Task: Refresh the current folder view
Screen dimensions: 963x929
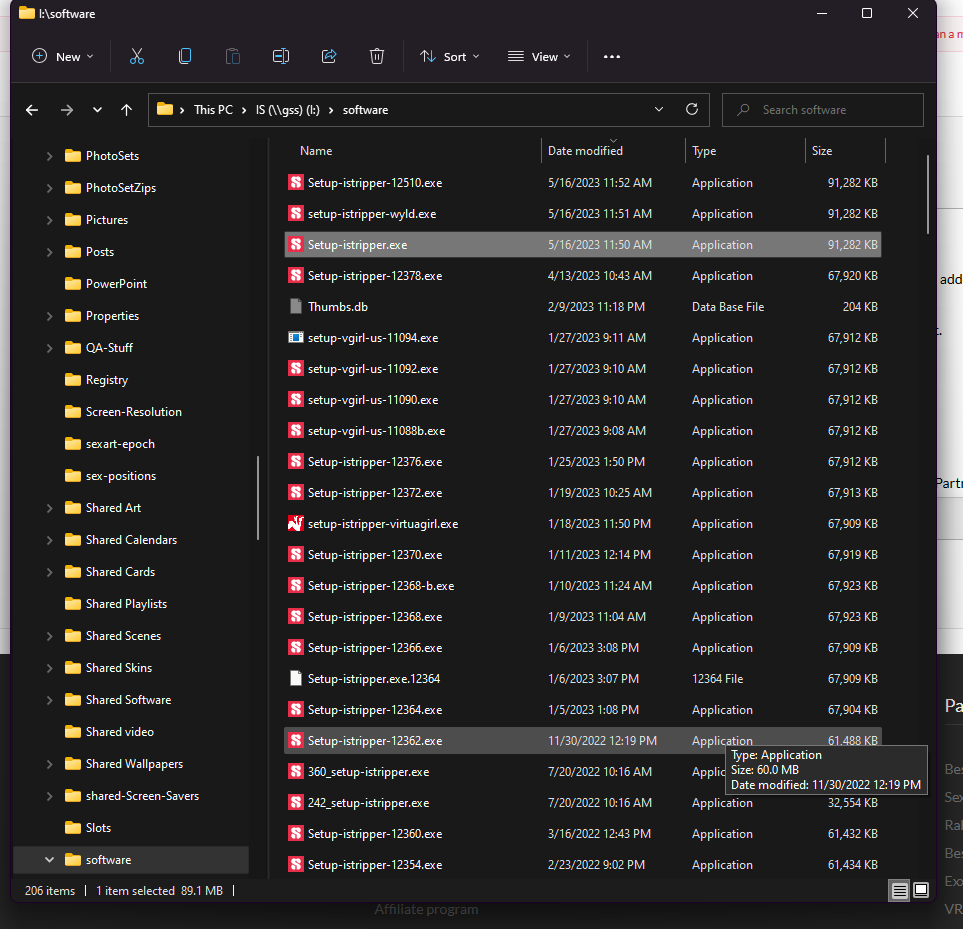Action: click(691, 110)
